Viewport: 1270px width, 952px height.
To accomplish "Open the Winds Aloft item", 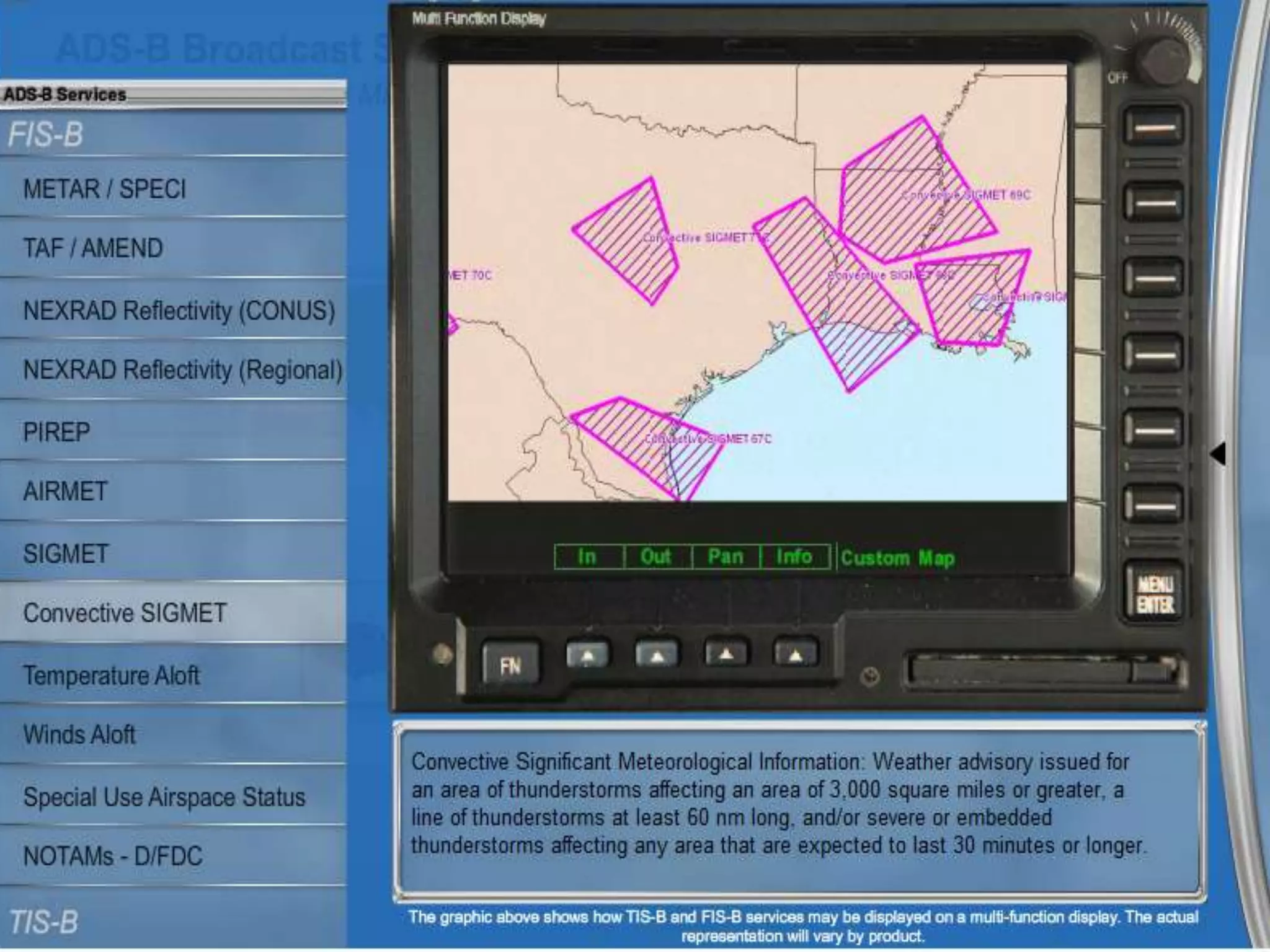I will tap(79, 734).
